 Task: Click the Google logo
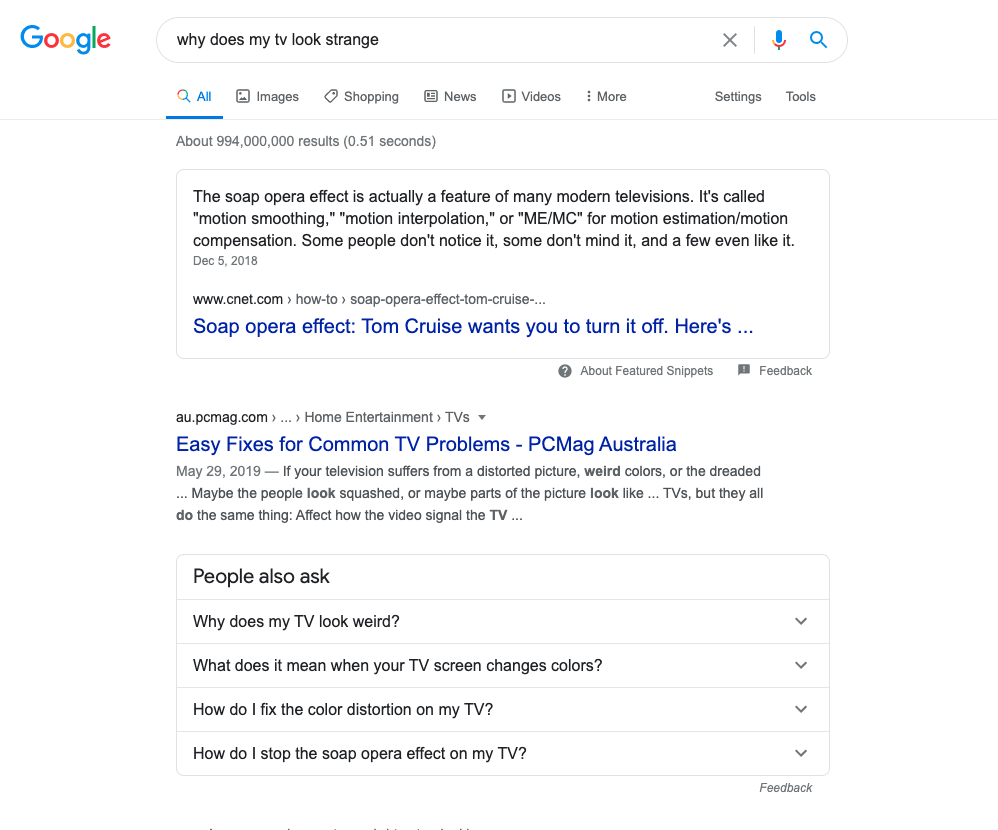66,40
